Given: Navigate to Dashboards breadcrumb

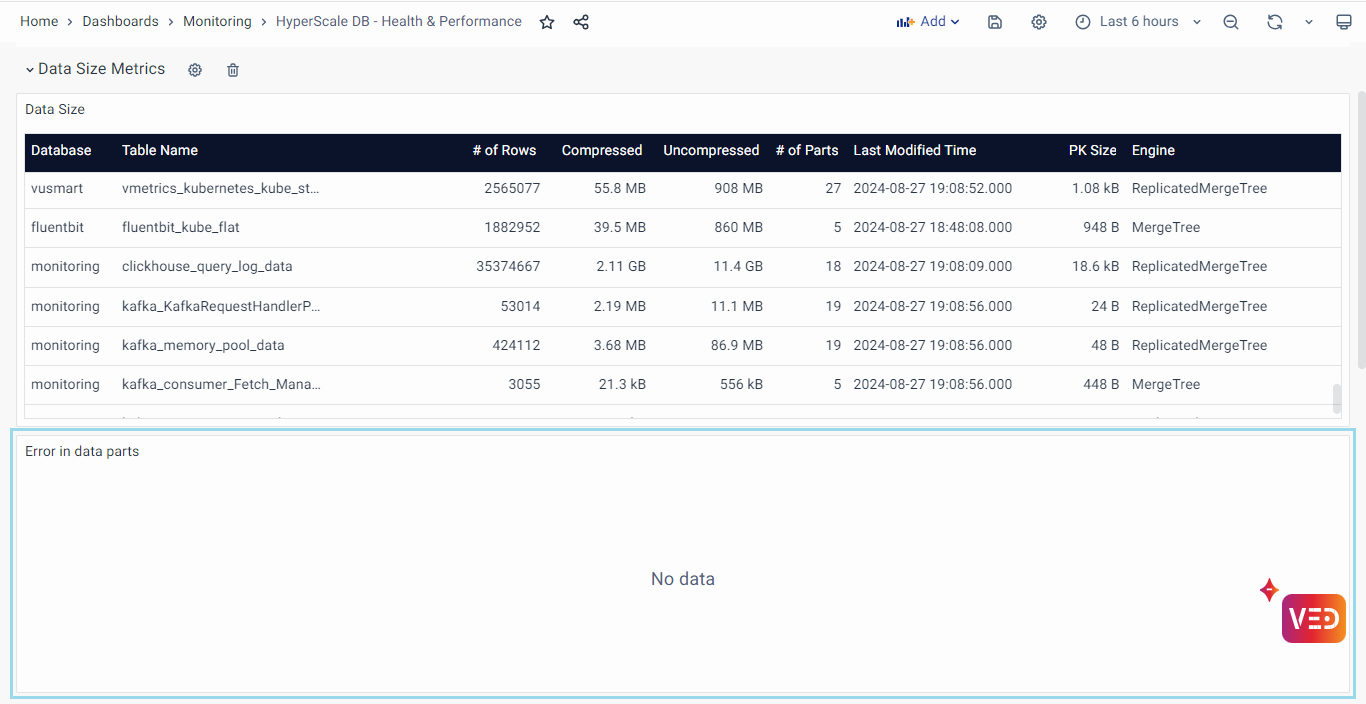Looking at the screenshot, I should click(x=120, y=21).
